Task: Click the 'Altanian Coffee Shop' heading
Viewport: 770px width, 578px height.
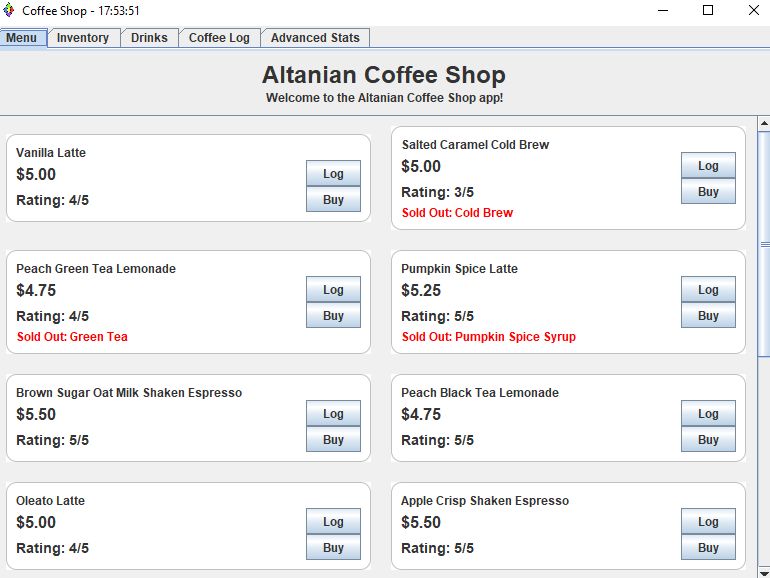Action: click(384, 75)
